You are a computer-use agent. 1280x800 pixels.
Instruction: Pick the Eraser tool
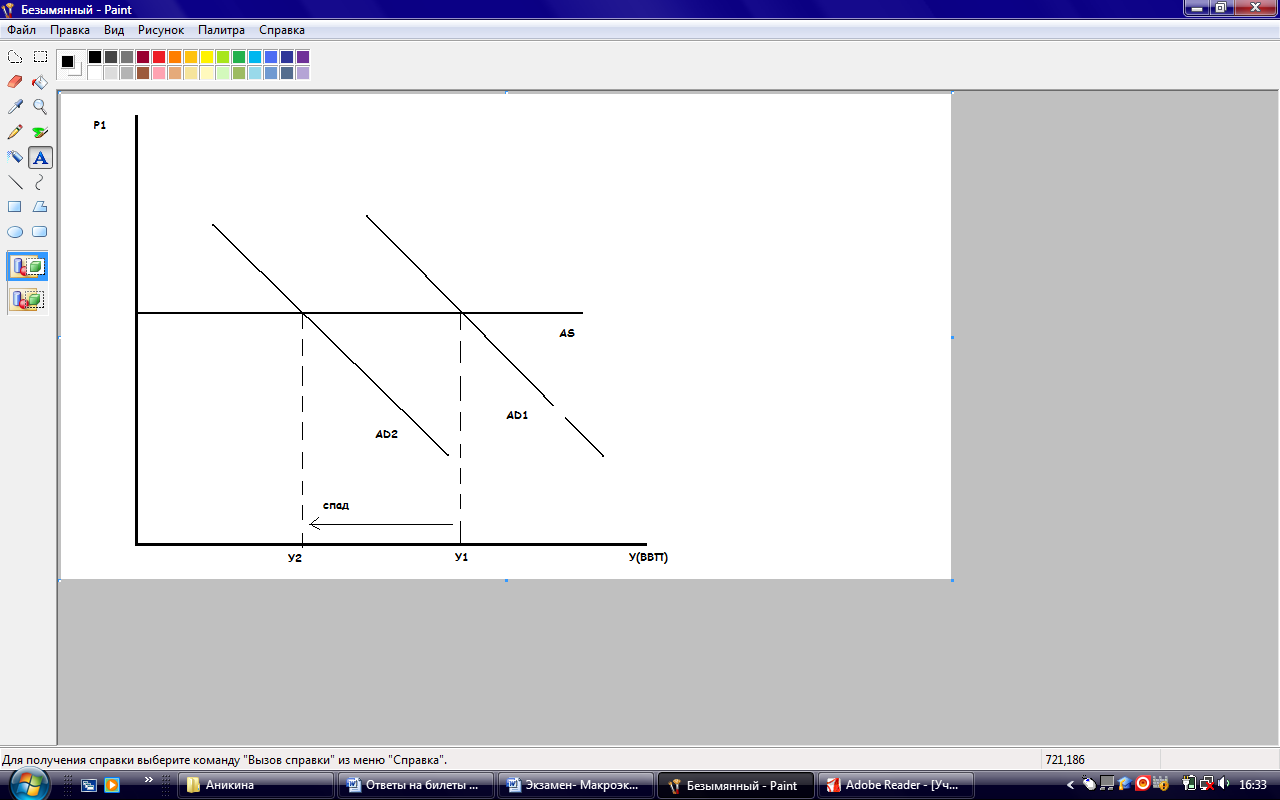tap(15, 82)
